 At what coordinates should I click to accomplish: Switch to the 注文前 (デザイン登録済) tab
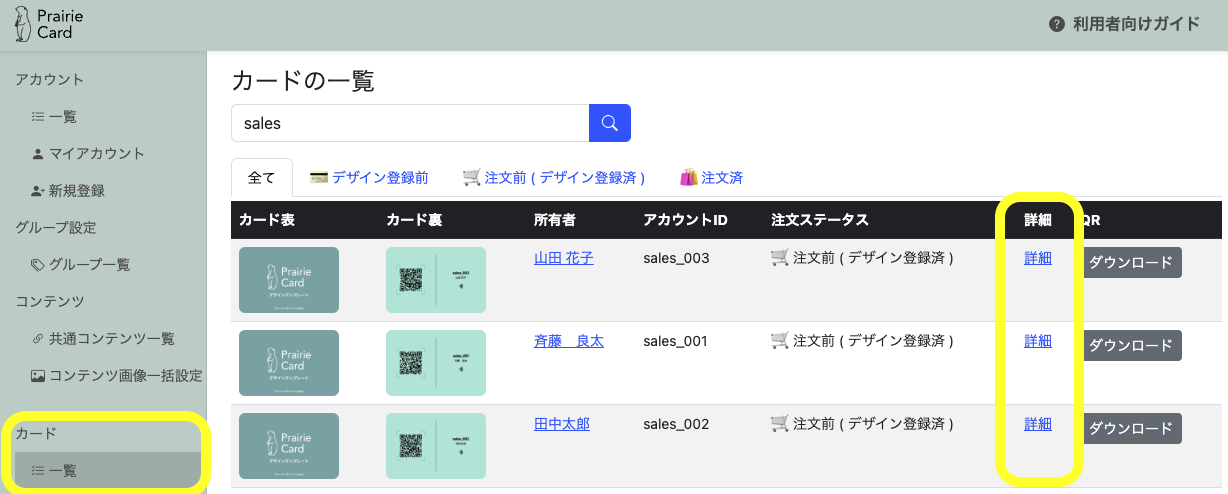pos(553,177)
